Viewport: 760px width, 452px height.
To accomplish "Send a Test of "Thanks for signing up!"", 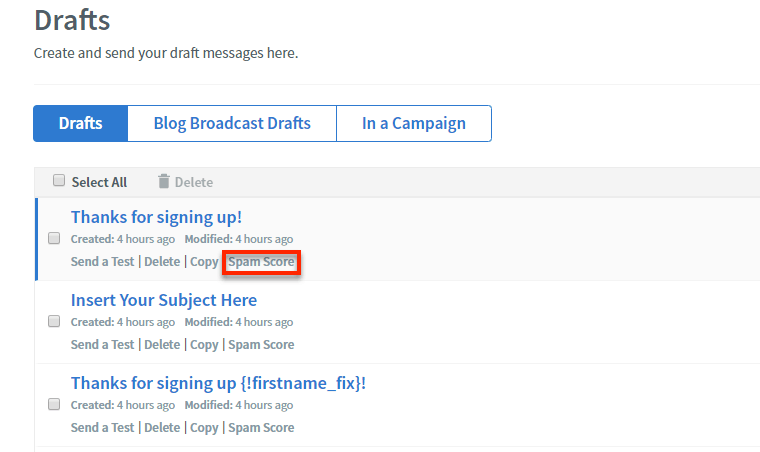I will point(102,262).
